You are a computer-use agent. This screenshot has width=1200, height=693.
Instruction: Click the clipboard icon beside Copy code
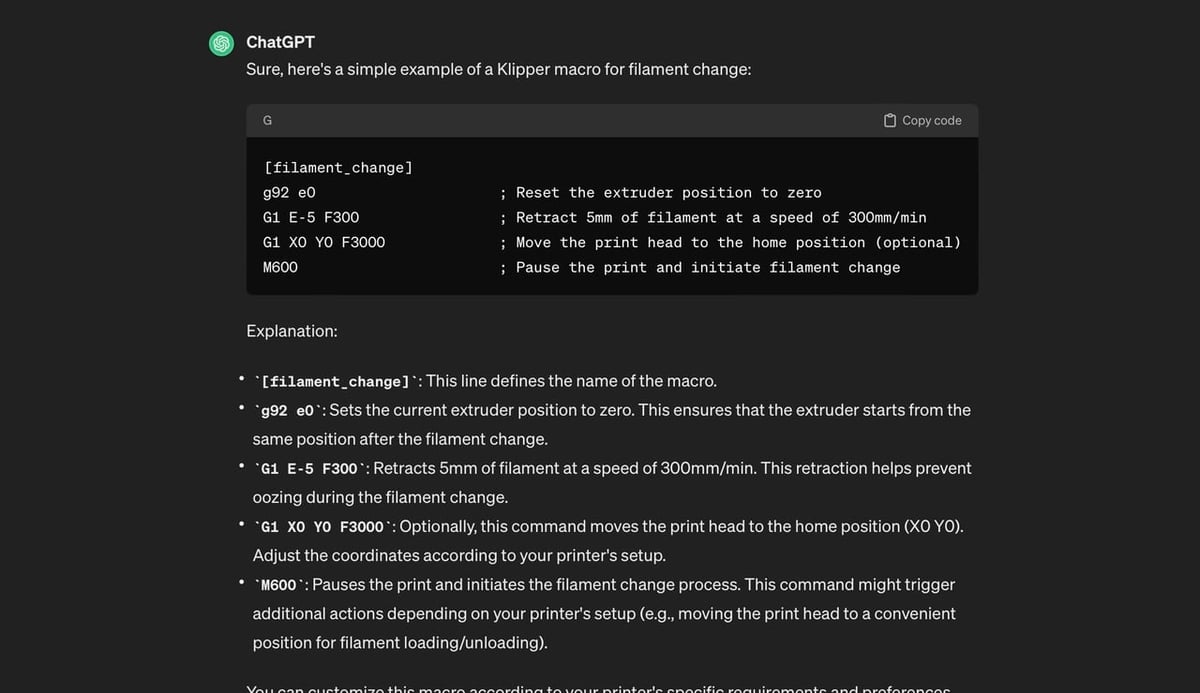tap(890, 120)
